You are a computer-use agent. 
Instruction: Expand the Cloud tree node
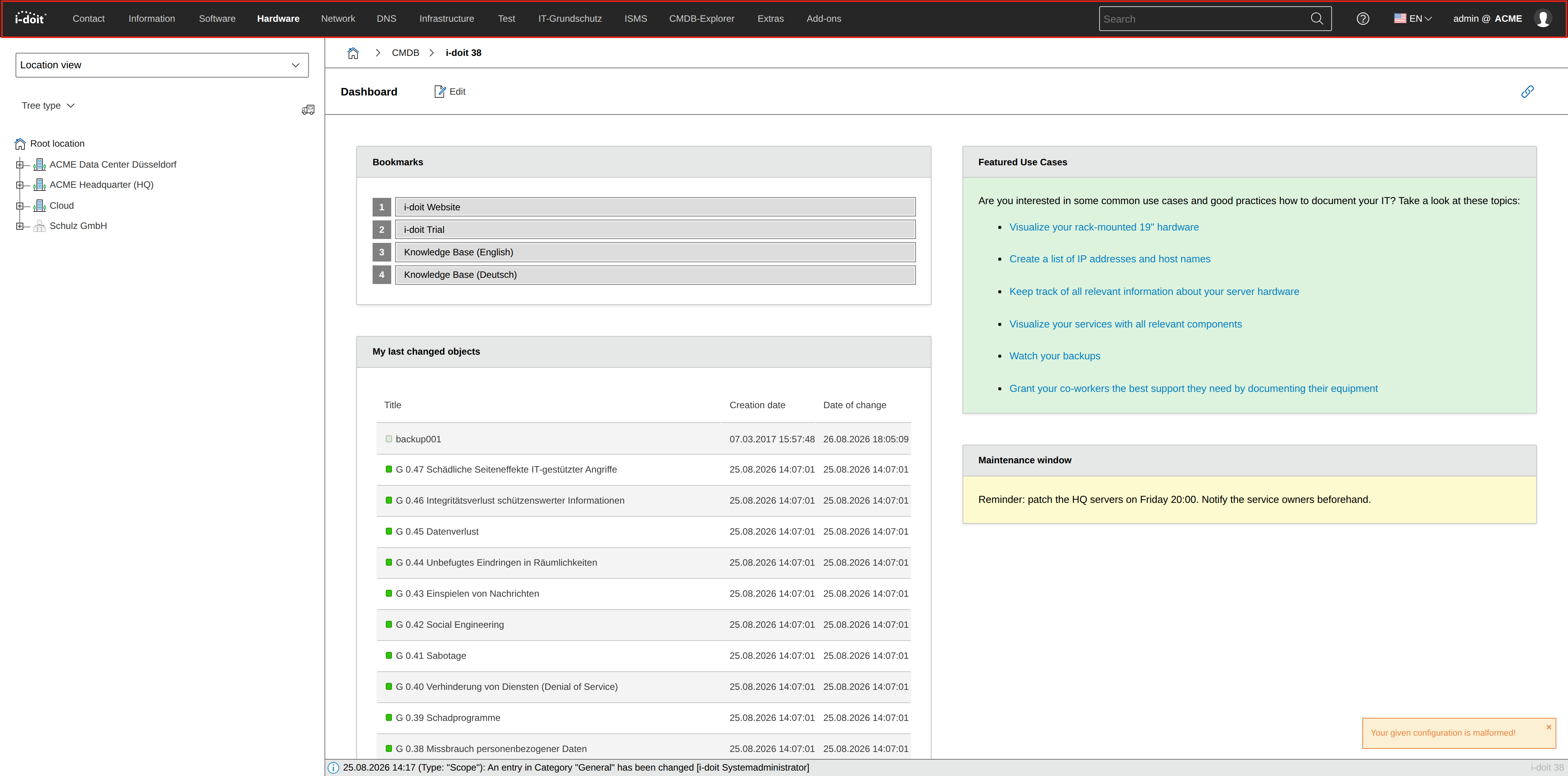(x=19, y=206)
